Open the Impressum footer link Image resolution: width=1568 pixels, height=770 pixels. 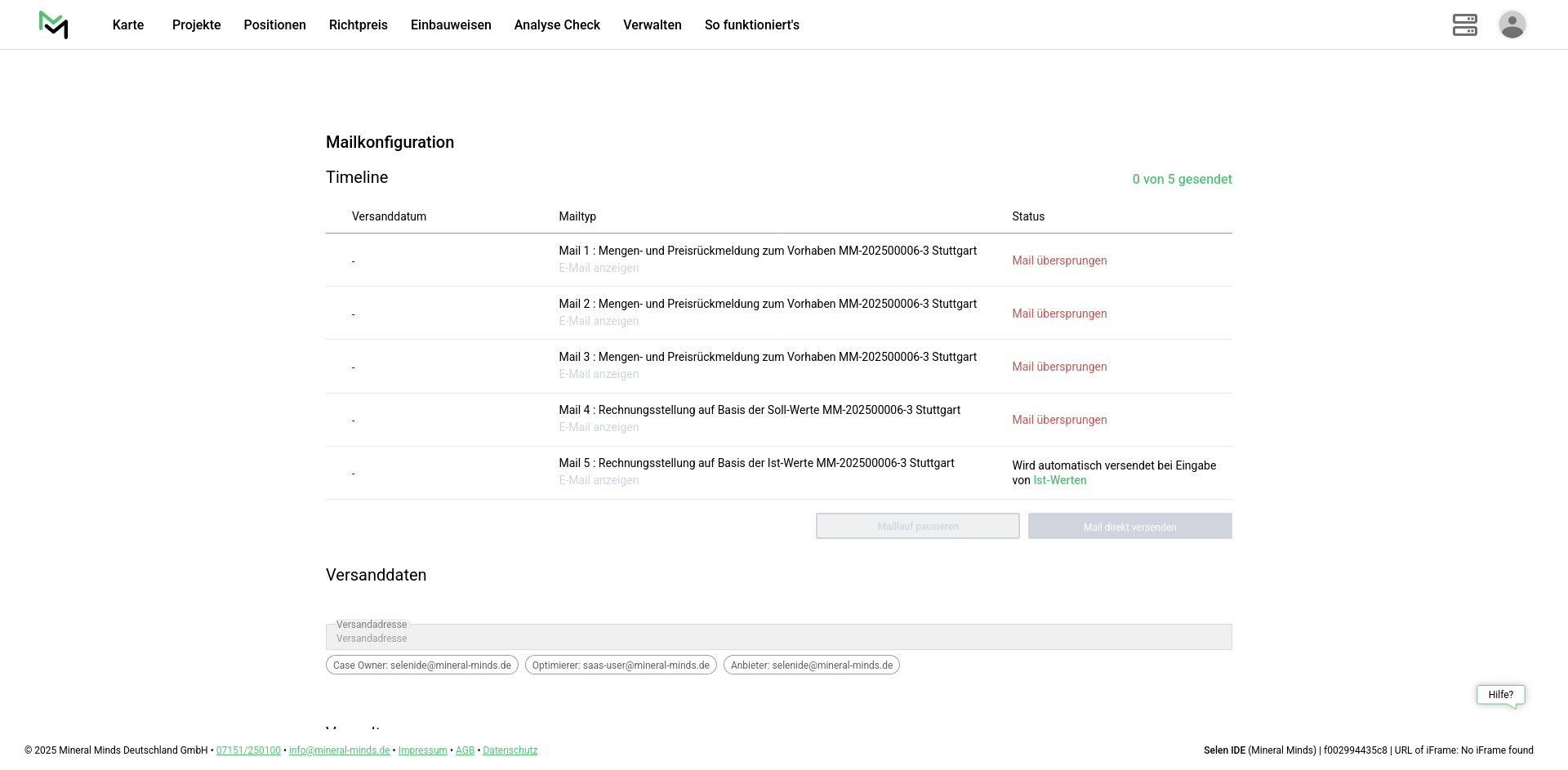tap(422, 750)
